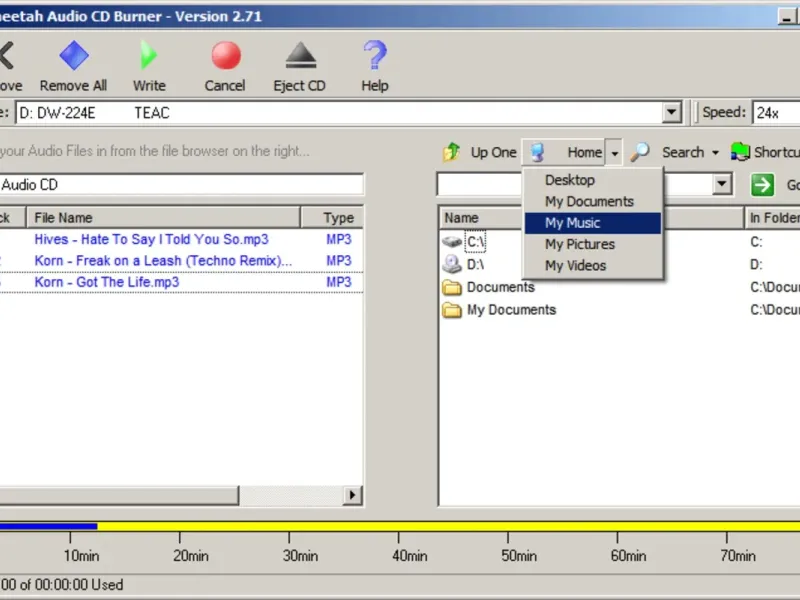Choose Desktop from Home menu
This screenshot has height=600, width=800.
(593, 180)
